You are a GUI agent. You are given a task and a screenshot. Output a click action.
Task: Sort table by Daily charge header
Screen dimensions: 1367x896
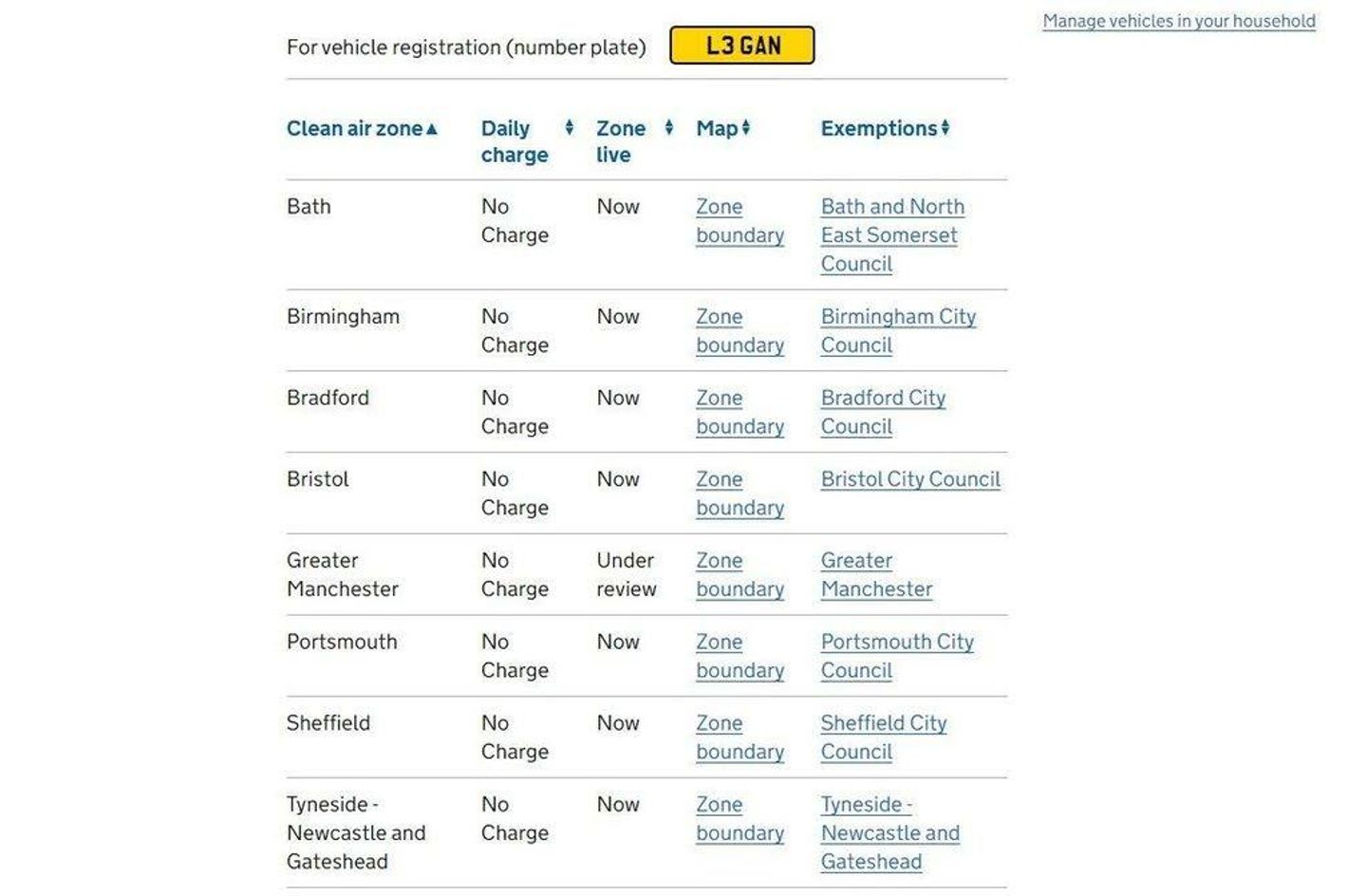(515, 141)
